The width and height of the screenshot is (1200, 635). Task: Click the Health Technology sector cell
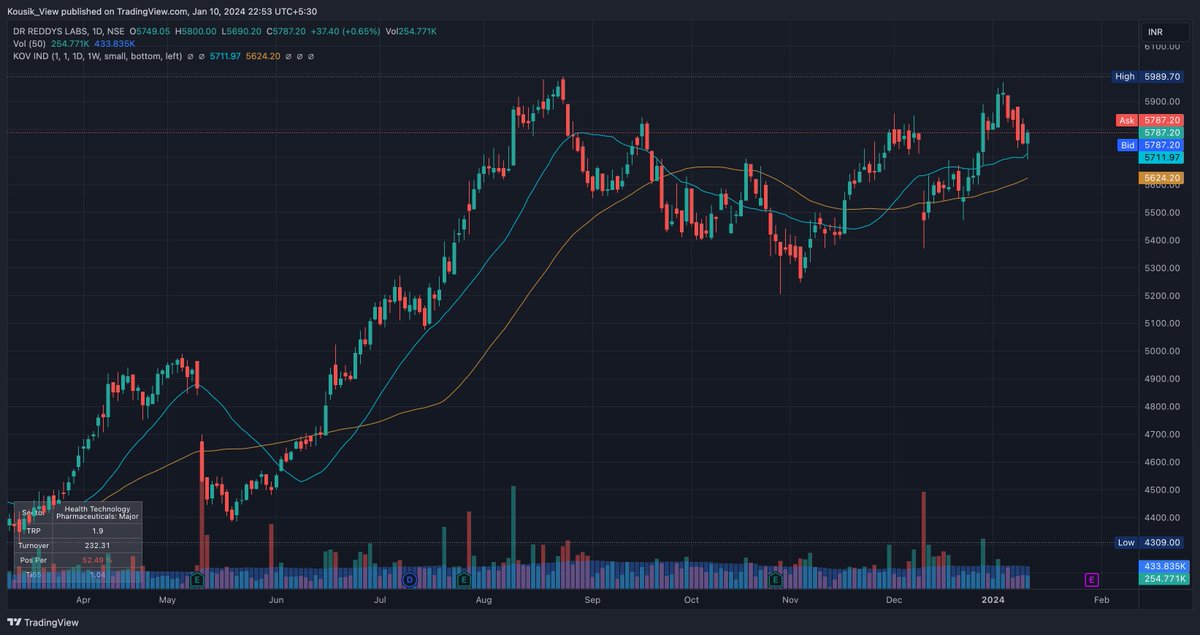pos(97,513)
